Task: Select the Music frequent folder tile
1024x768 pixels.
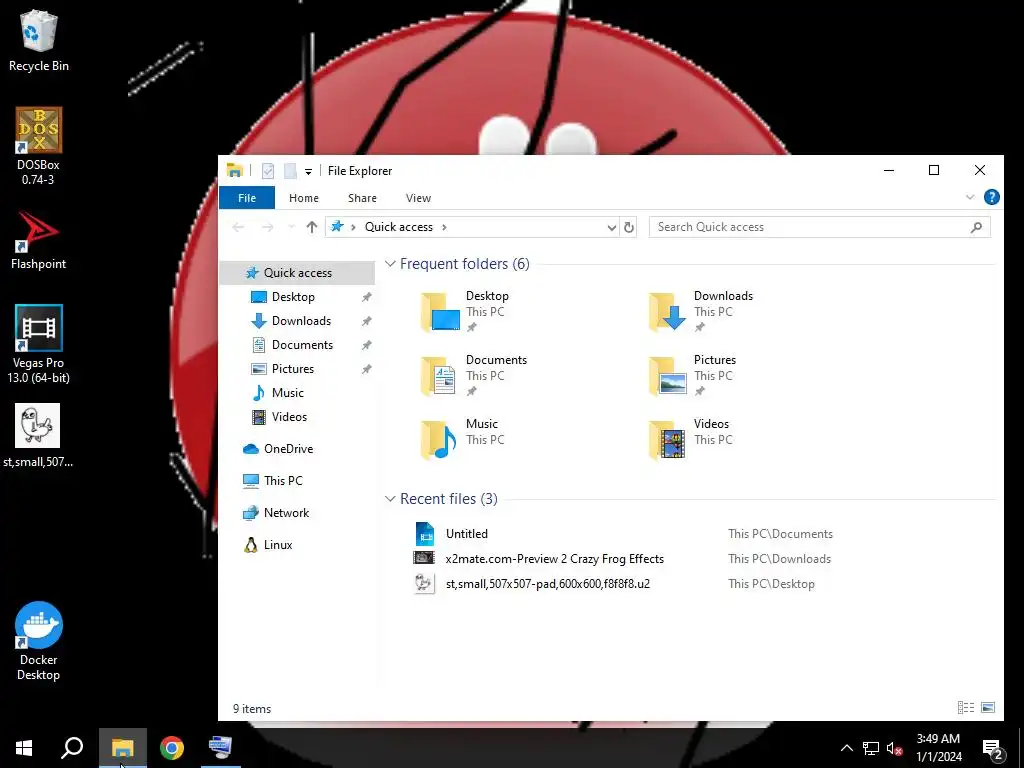Action: (462, 440)
